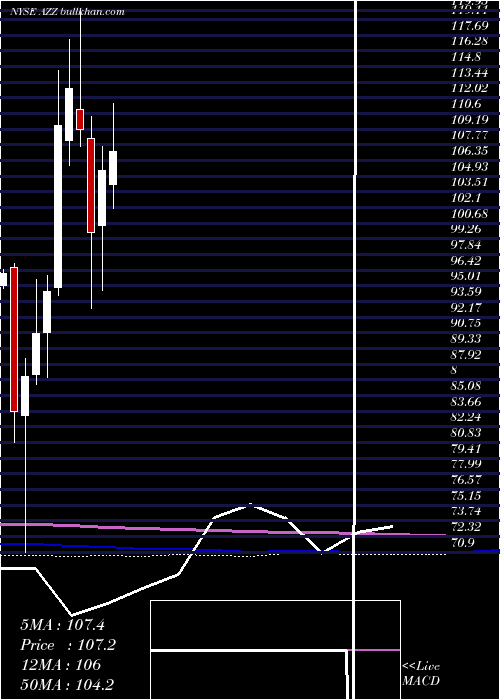Screen dimensions: 500x700
Task: Click the long red candle near 96
Action: 14,340
